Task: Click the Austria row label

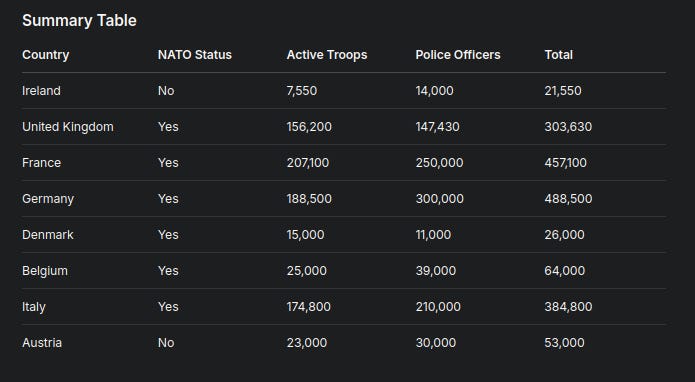Action: pos(42,343)
